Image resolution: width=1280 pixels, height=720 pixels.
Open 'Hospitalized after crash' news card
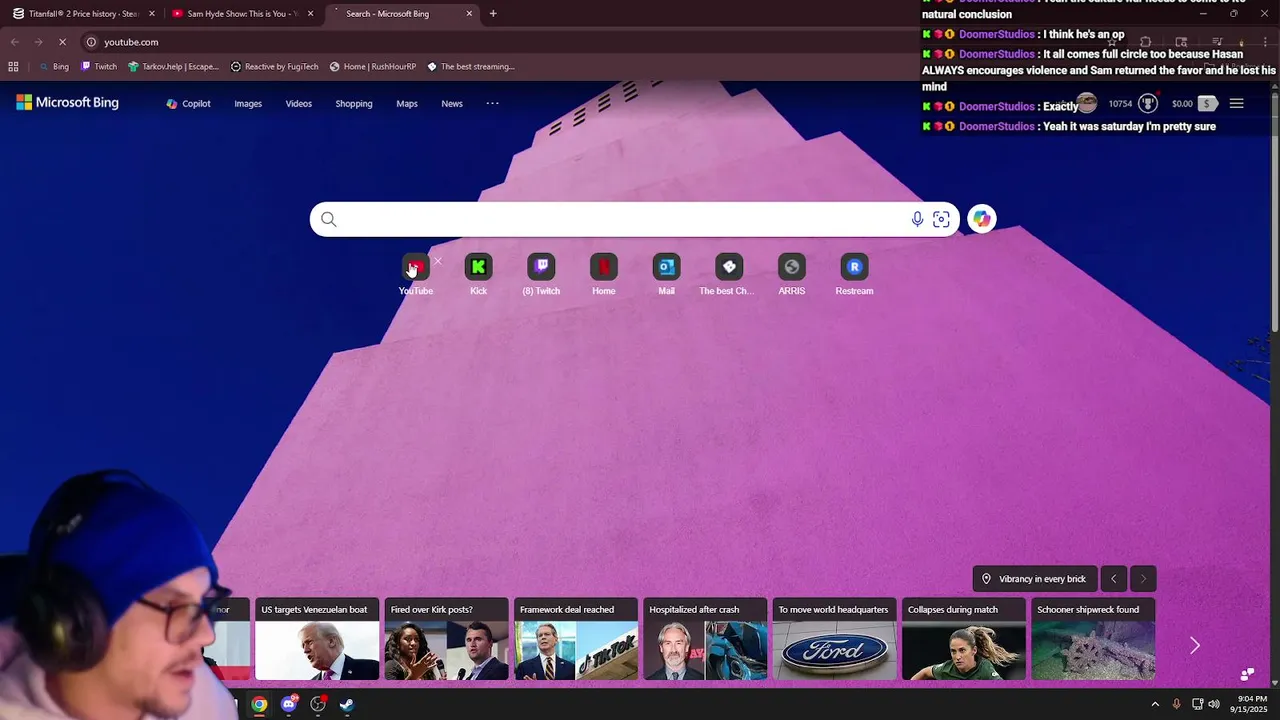705,639
